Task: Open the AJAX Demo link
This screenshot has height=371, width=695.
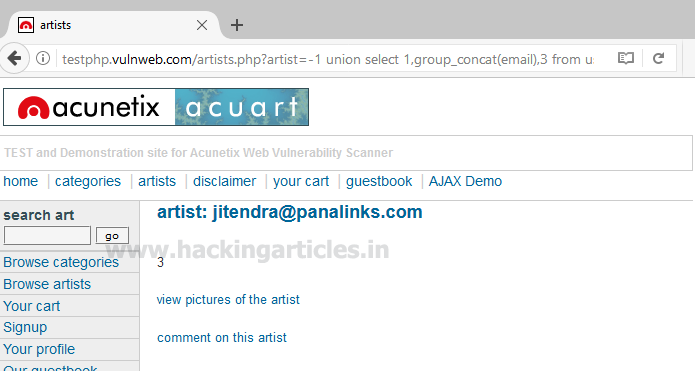Action: [x=465, y=181]
